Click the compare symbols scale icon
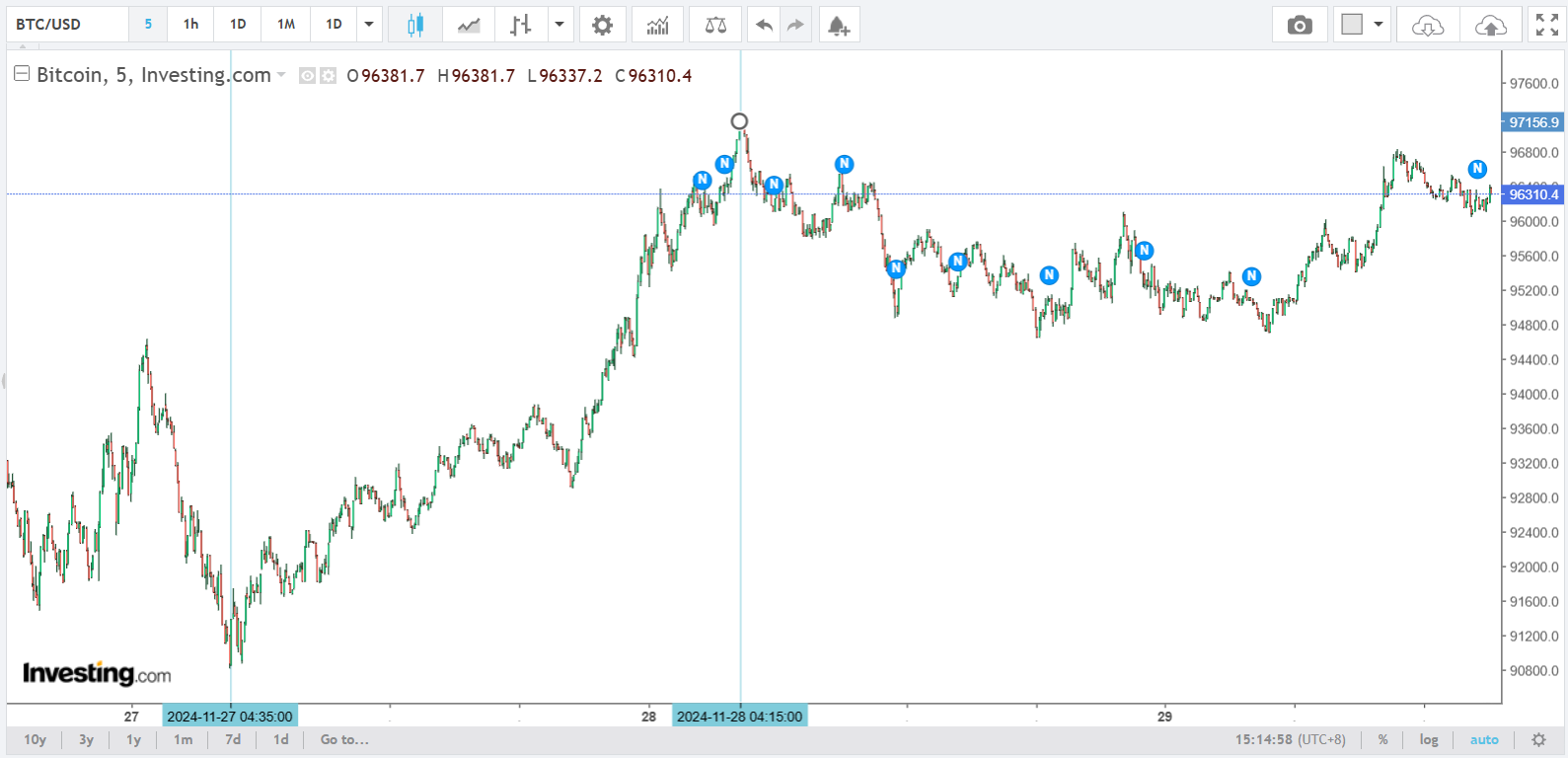 pos(715,25)
